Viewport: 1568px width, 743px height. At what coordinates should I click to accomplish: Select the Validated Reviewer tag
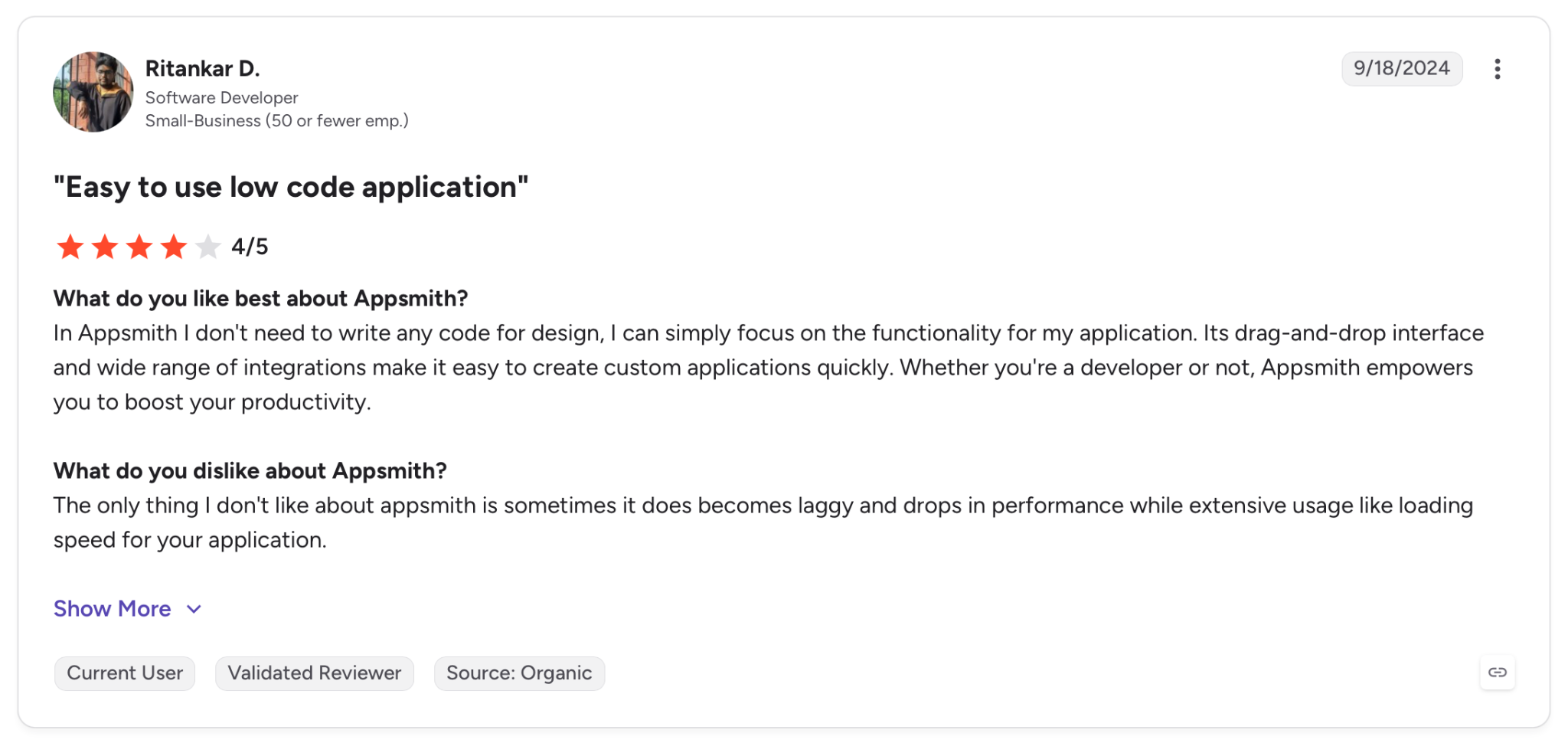click(315, 673)
